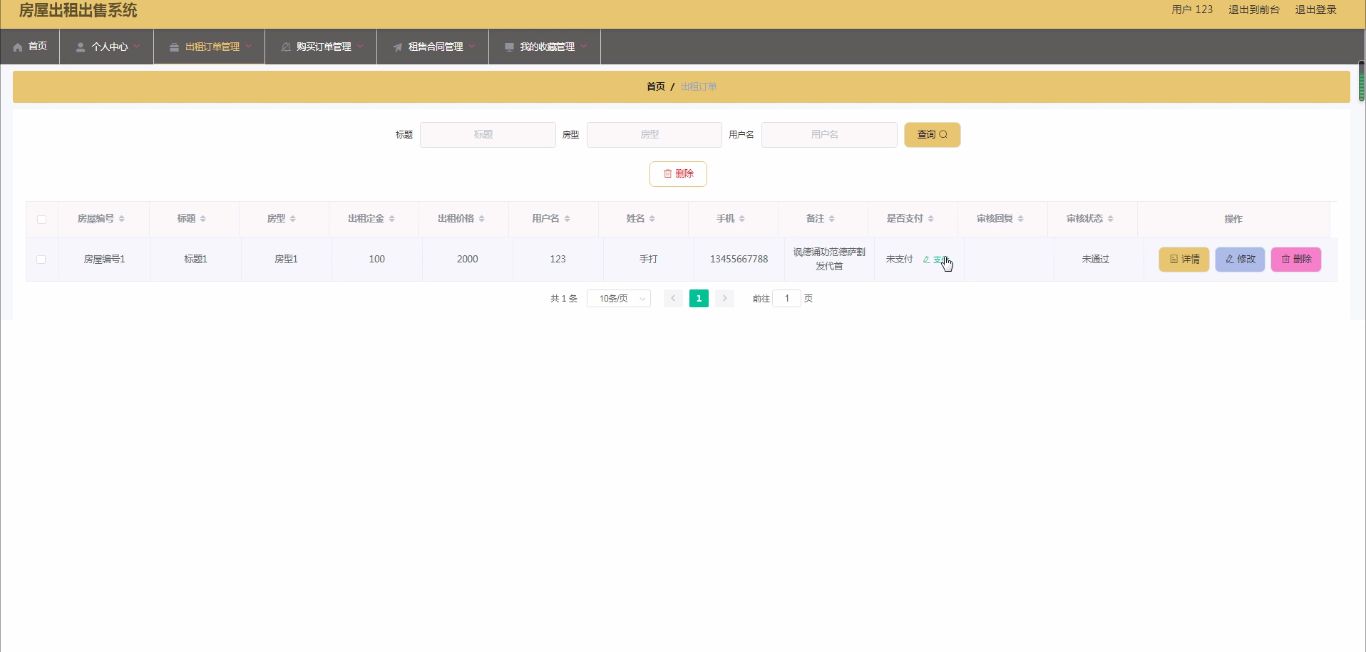Click the 房型1 cell in the table
Screen dimensions: 1366x652
coord(286,259)
